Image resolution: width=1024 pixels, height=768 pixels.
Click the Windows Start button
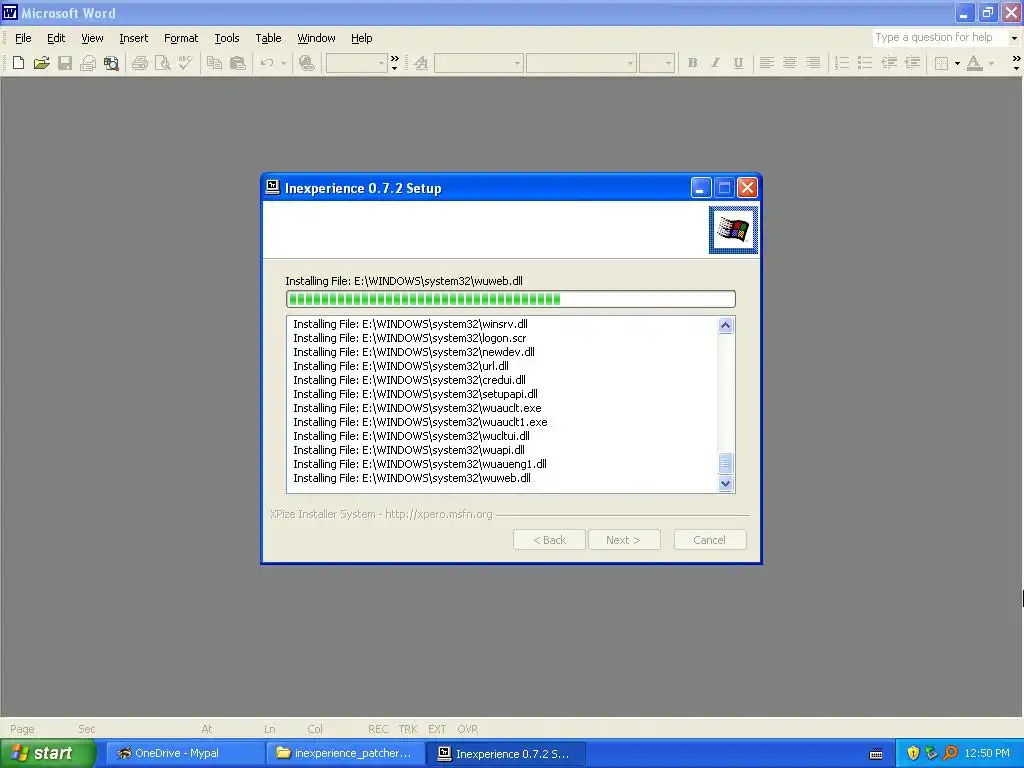[x=46, y=753]
